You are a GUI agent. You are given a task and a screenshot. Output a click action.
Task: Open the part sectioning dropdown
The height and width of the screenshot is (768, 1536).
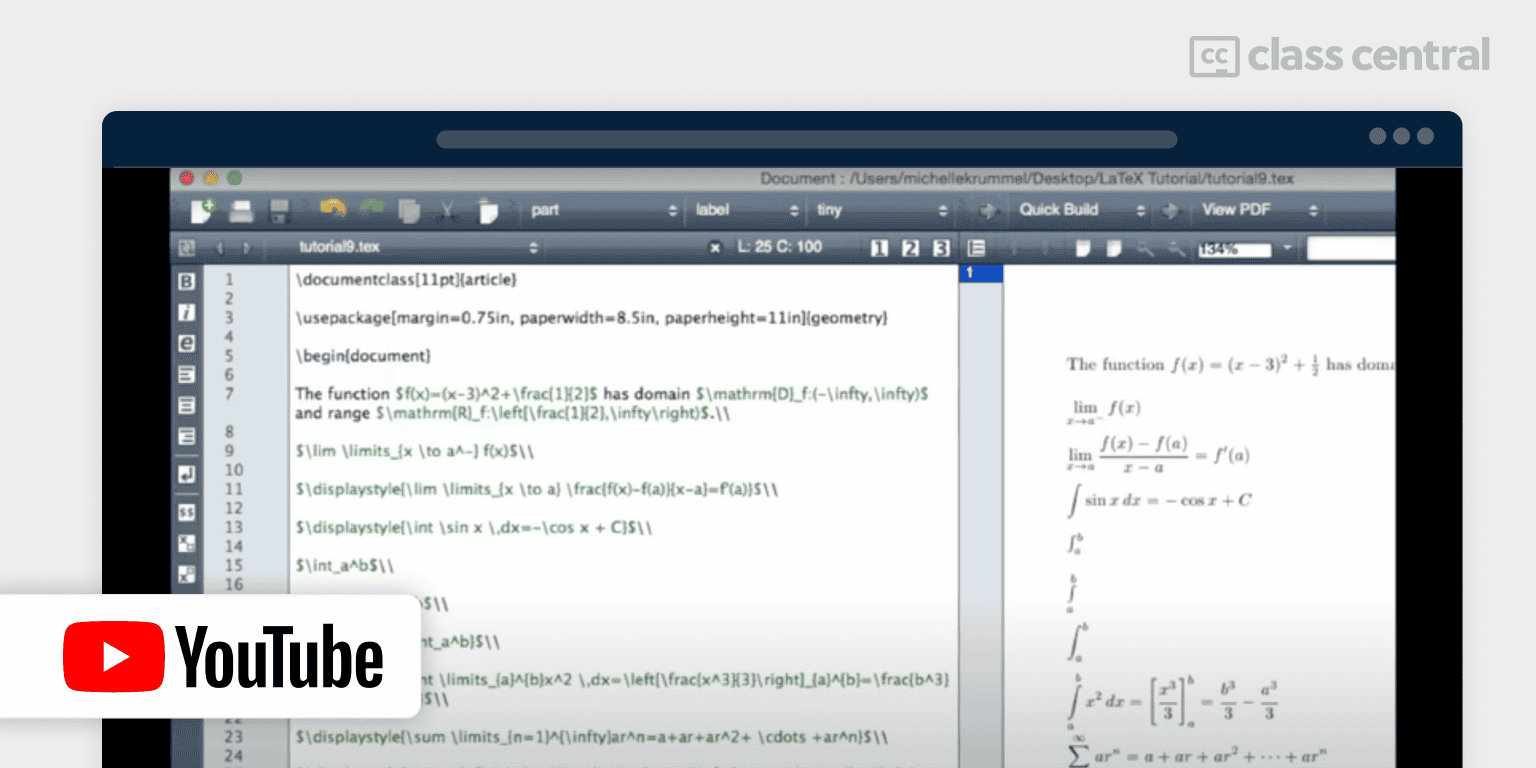pyautogui.click(x=602, y=211)
